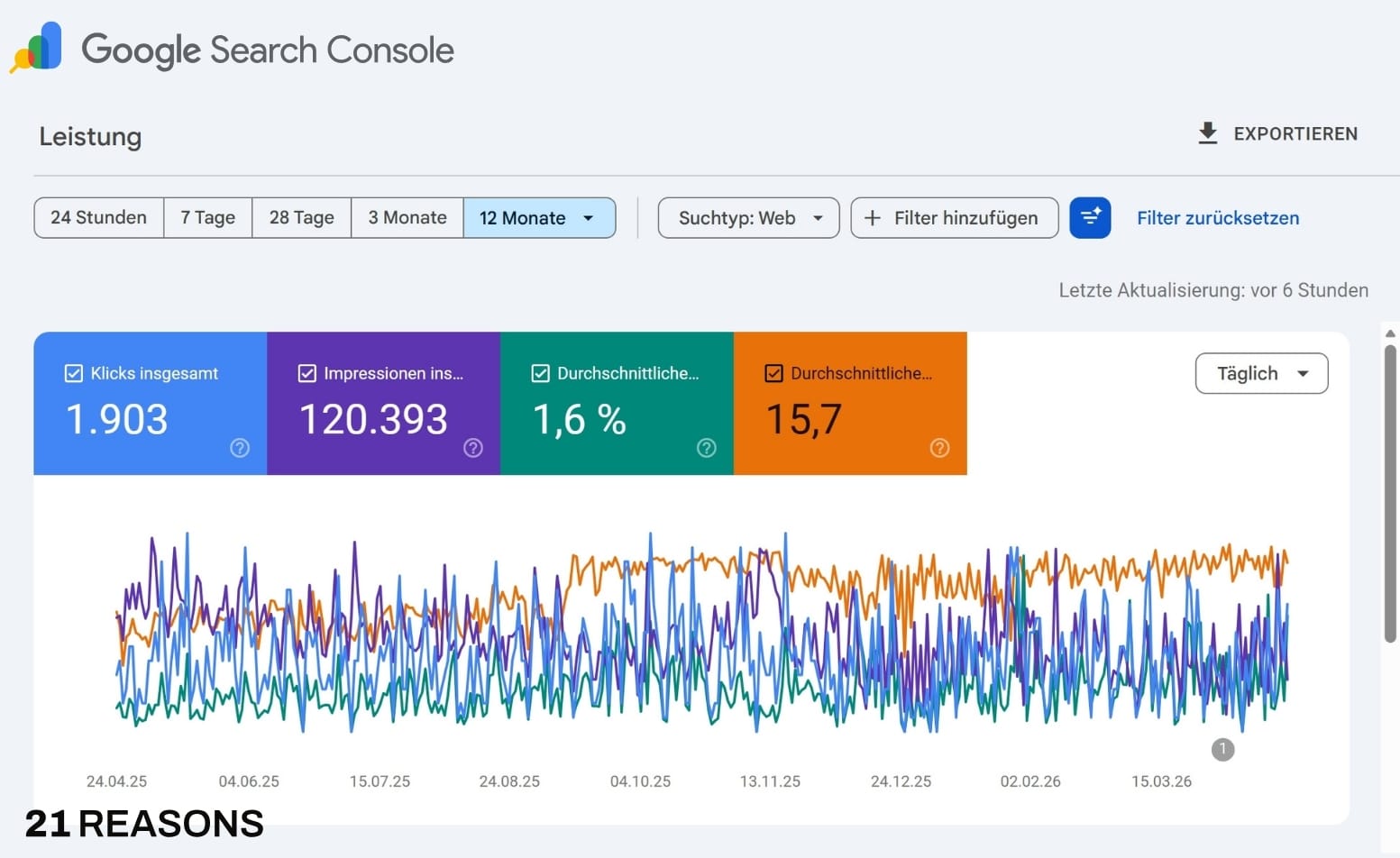Click the download arrow export icon

tap(1208, 133)
